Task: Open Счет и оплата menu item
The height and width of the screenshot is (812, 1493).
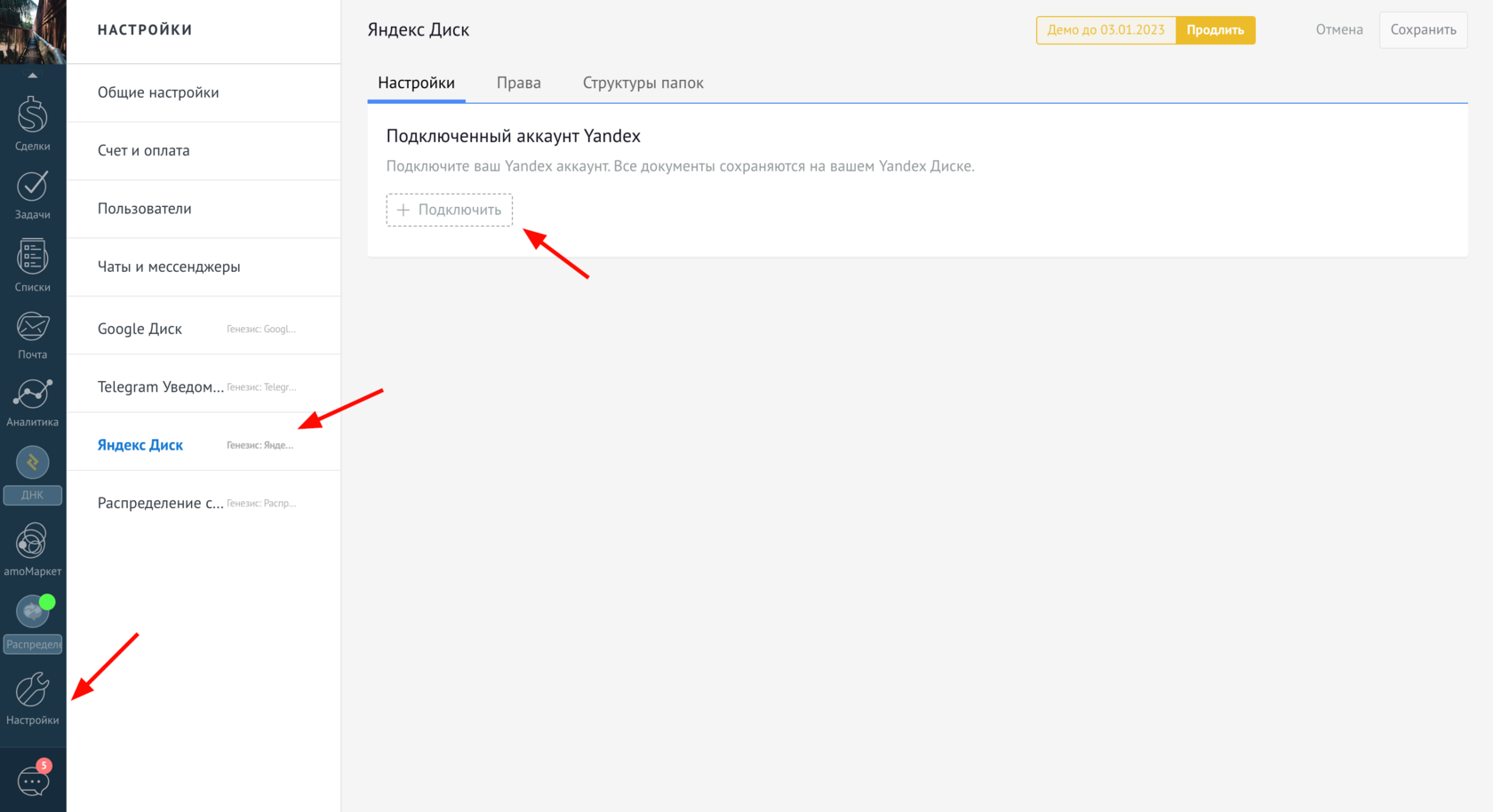Action: 204,151
